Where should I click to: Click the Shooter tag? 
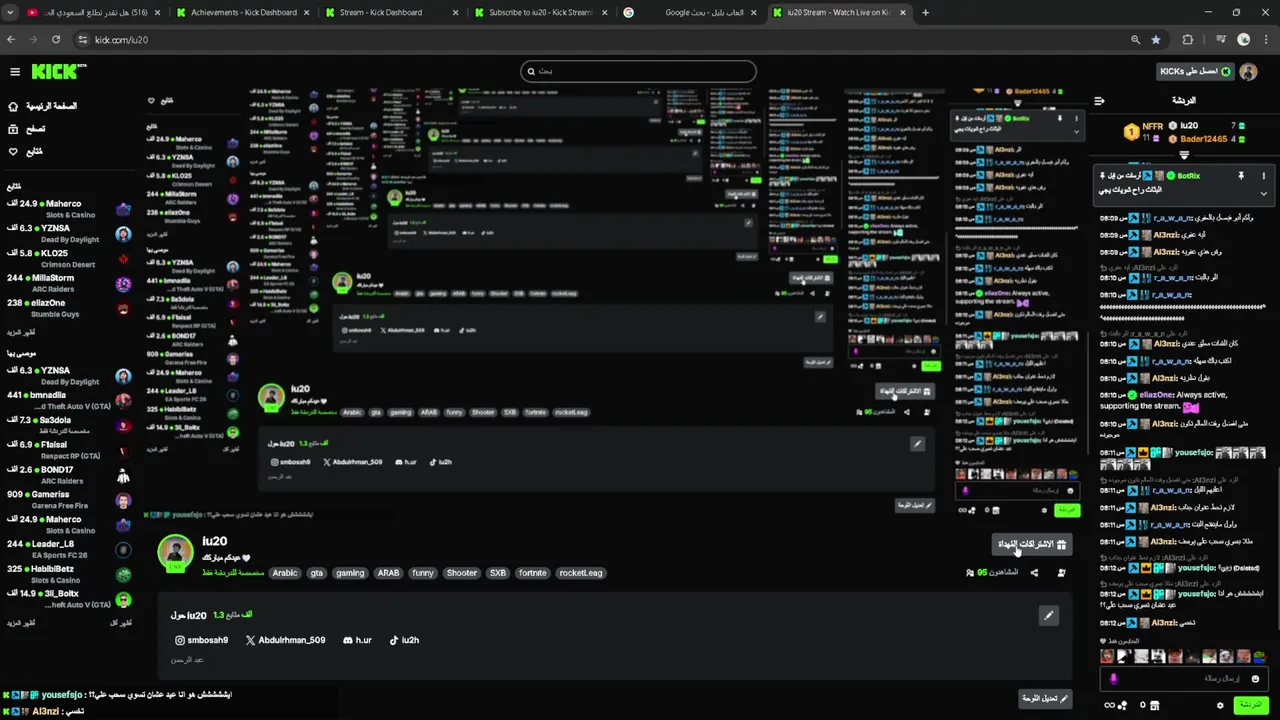click(462, 573)
